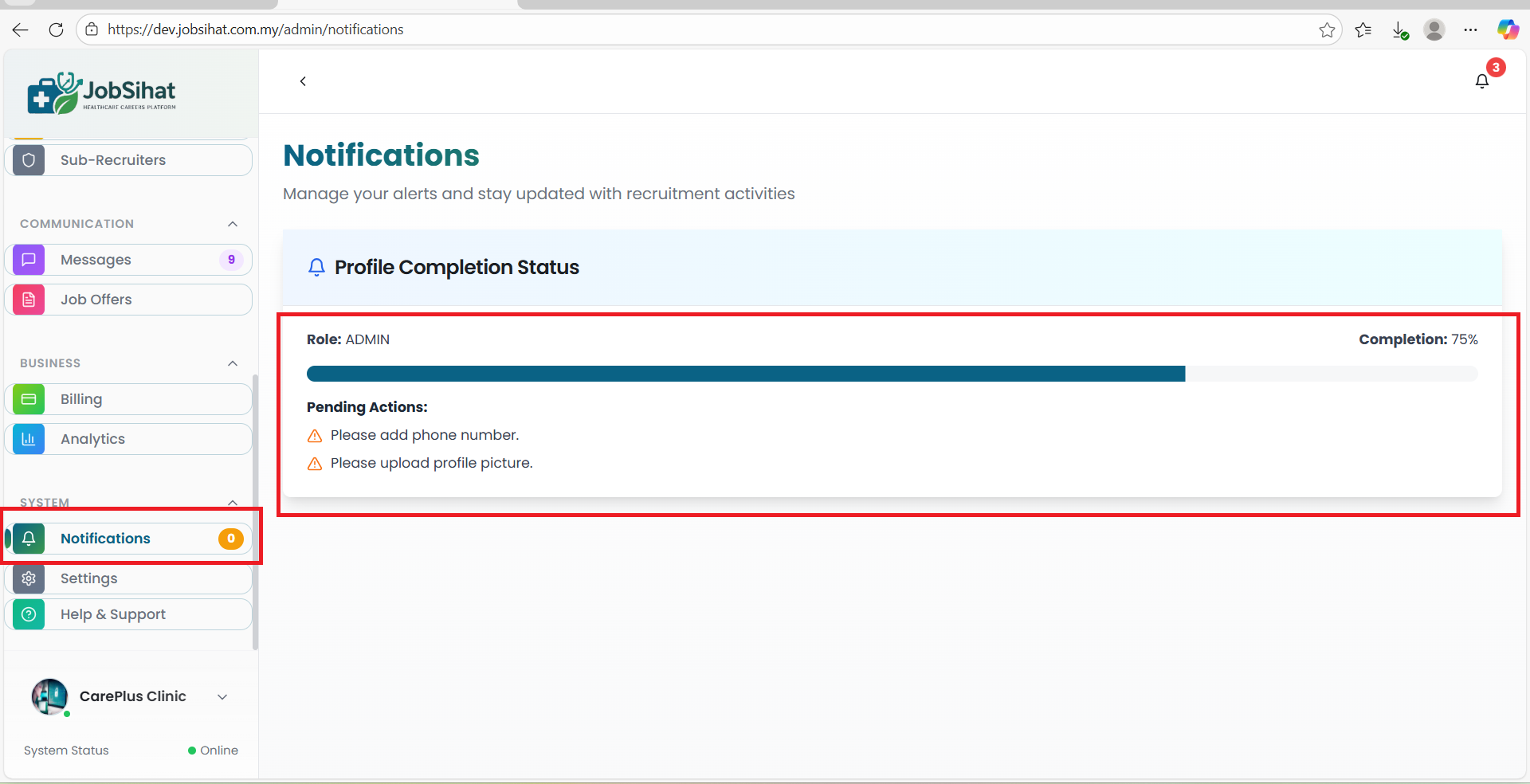Click the notification bell icon in header
The image size is (1530, 784).
[x=1481, y=81]
